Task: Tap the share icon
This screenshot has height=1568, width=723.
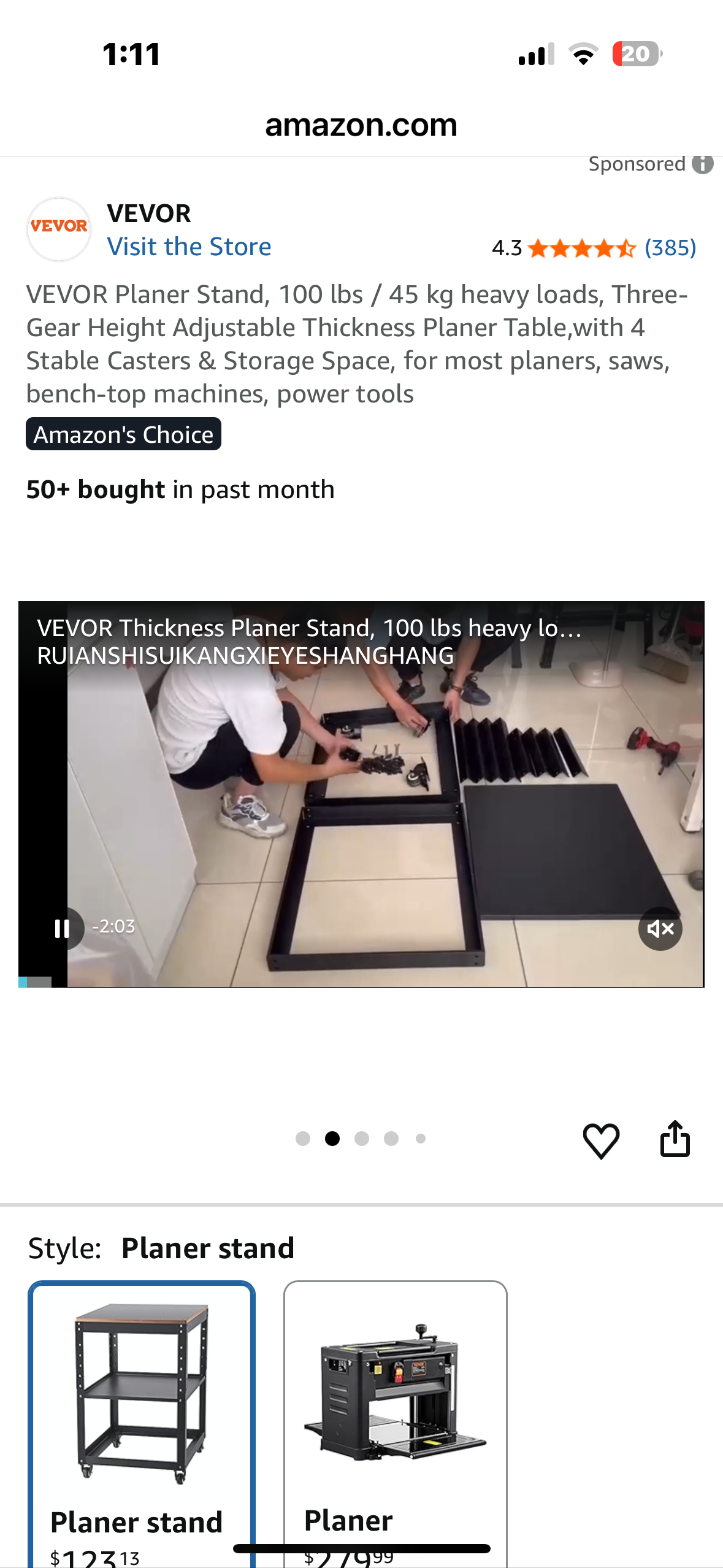Action: (675, 1139)
